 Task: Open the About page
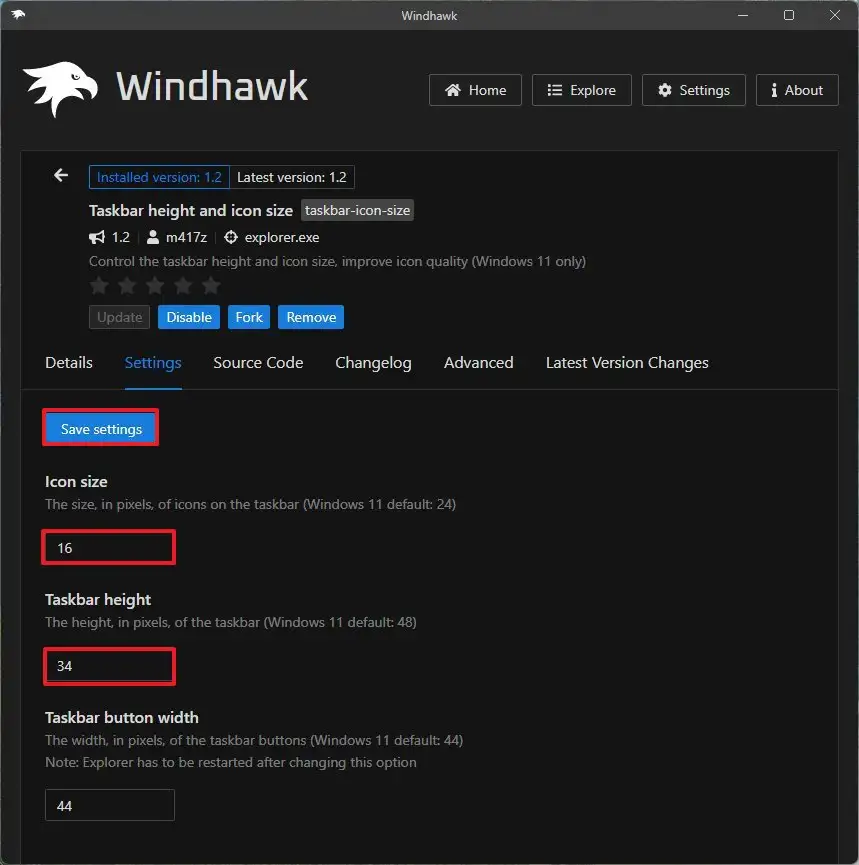797,90
